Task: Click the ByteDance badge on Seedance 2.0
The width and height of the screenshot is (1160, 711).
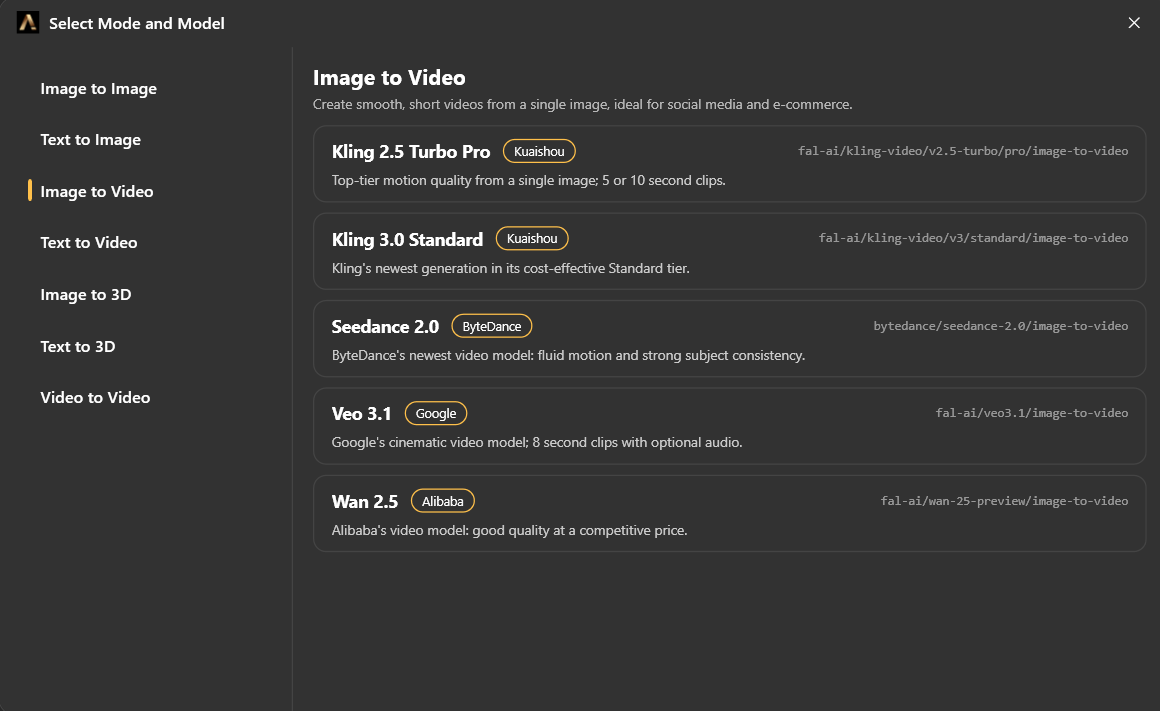Action: point(492,326)
